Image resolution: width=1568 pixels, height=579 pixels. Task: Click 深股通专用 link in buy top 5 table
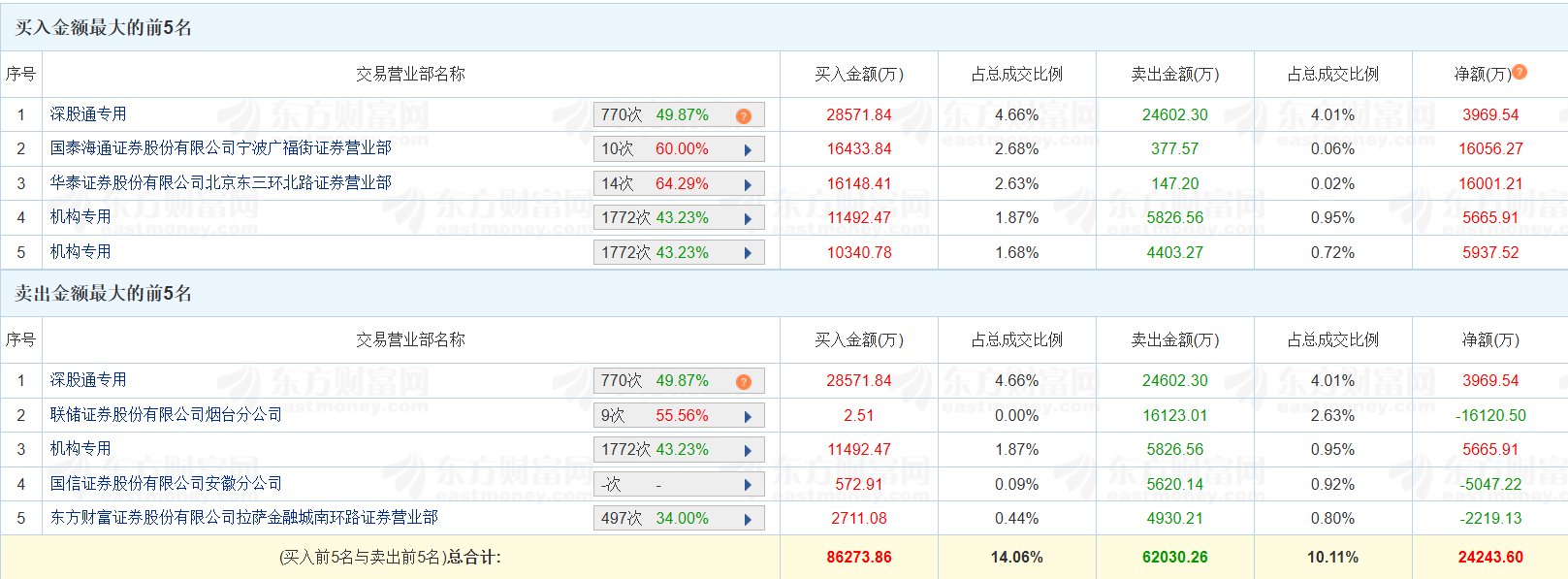(x=88, y=114)
